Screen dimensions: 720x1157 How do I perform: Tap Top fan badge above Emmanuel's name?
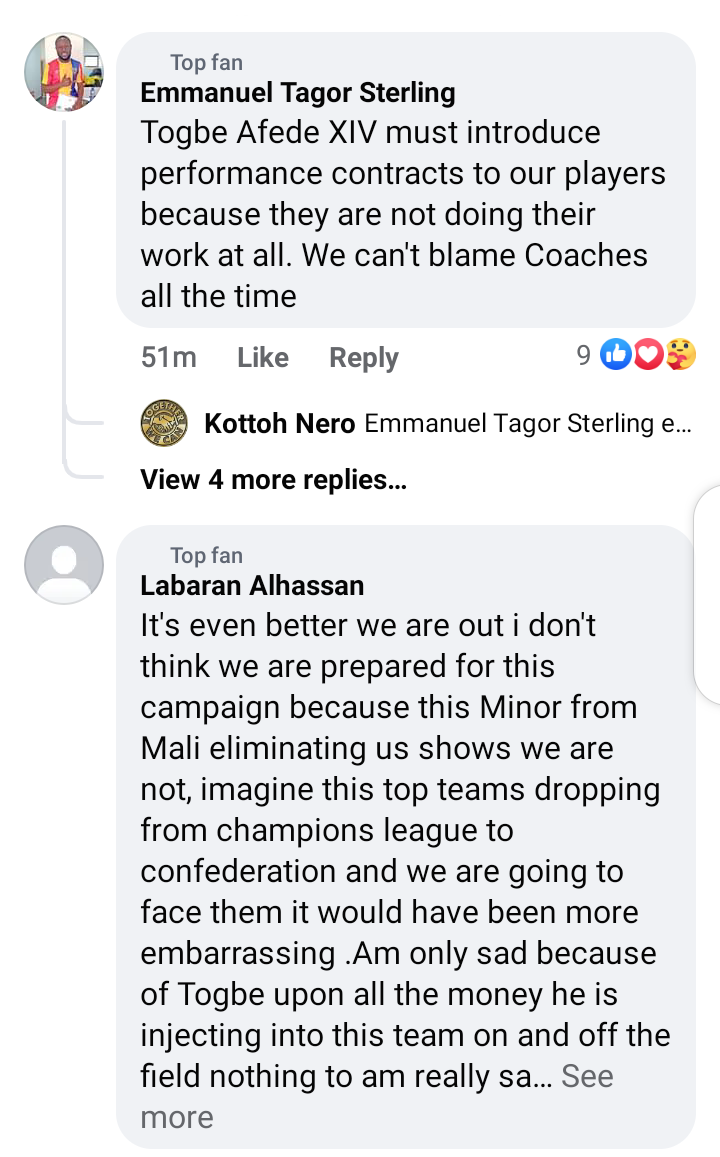click(206, 62)
